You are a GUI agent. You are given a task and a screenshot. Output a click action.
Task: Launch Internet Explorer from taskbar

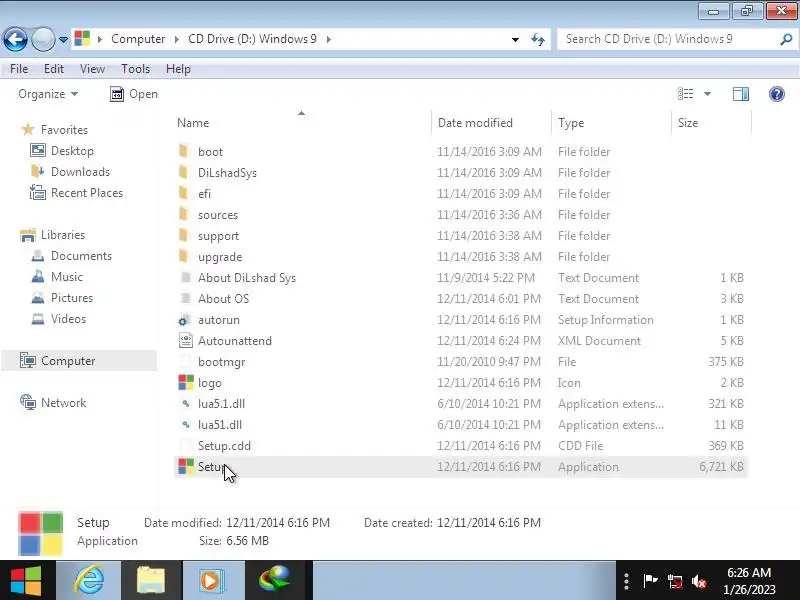tap(89, 581)
